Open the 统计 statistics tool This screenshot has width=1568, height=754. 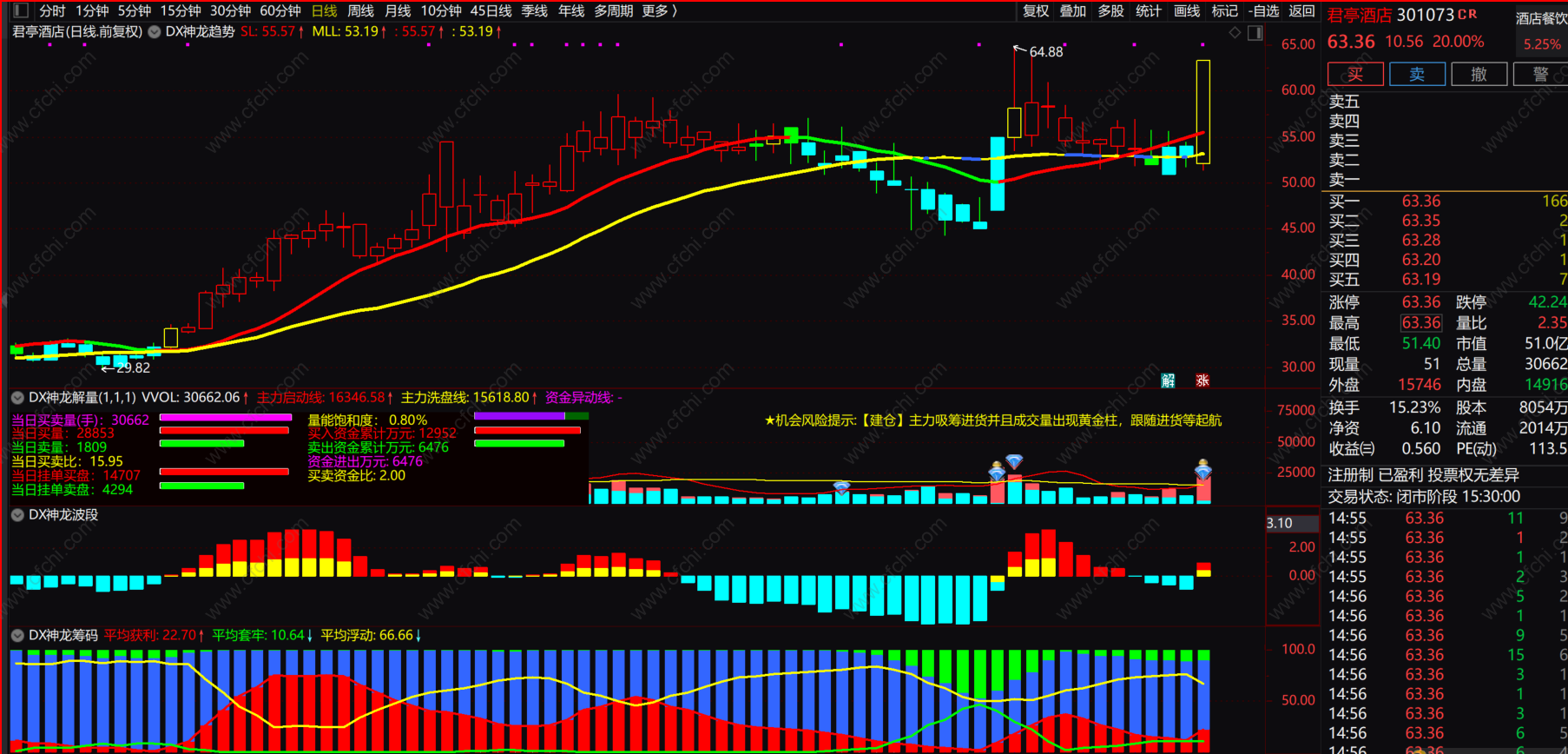pyautogui.click(x=1149, y=10)
